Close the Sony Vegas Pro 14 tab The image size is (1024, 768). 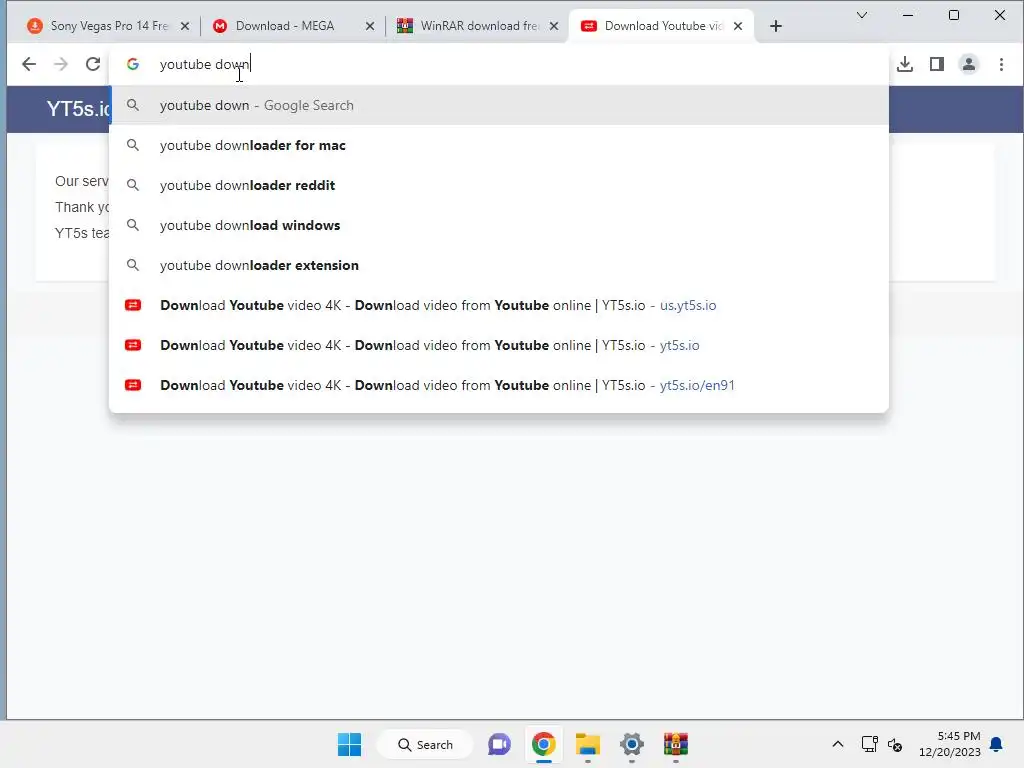point(185,26)
